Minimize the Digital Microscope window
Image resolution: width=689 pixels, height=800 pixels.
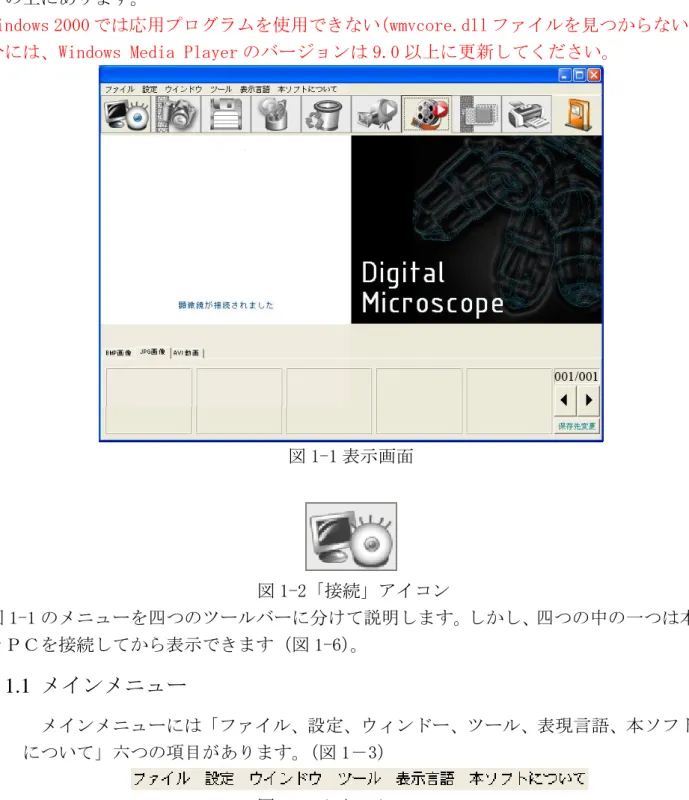pos(564,75)
